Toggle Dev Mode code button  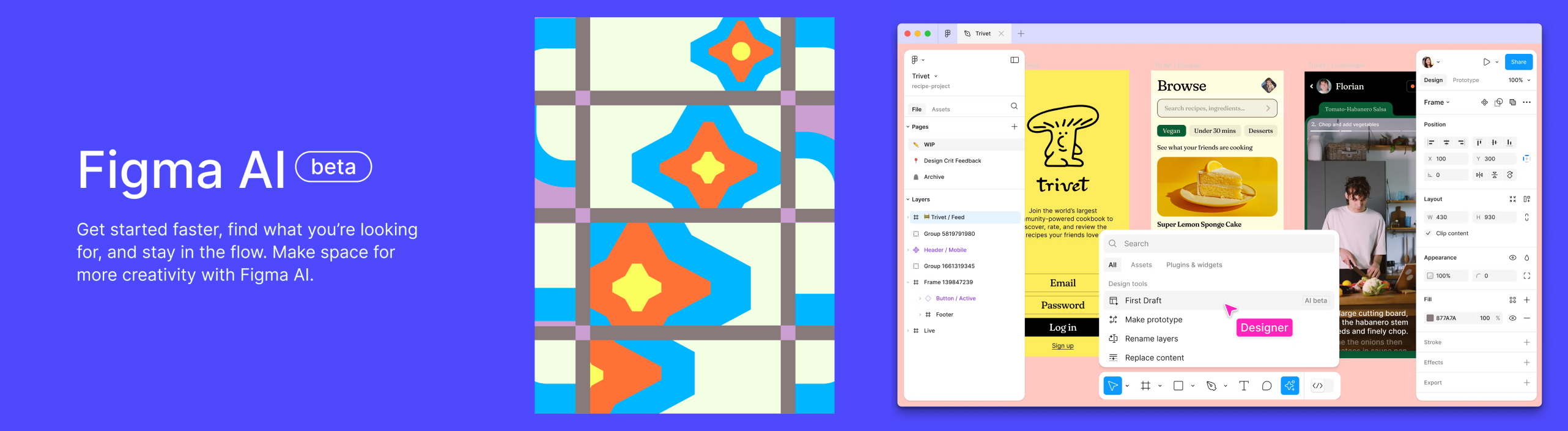coord(1318,386)
